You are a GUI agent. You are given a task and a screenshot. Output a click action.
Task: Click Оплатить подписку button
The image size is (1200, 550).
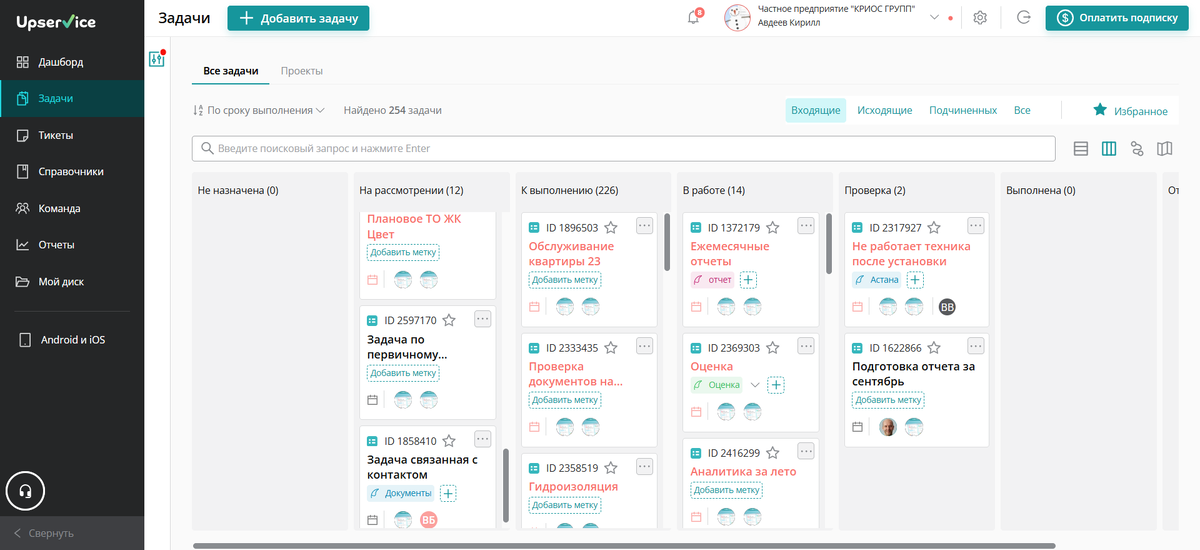pos(1117,18)
